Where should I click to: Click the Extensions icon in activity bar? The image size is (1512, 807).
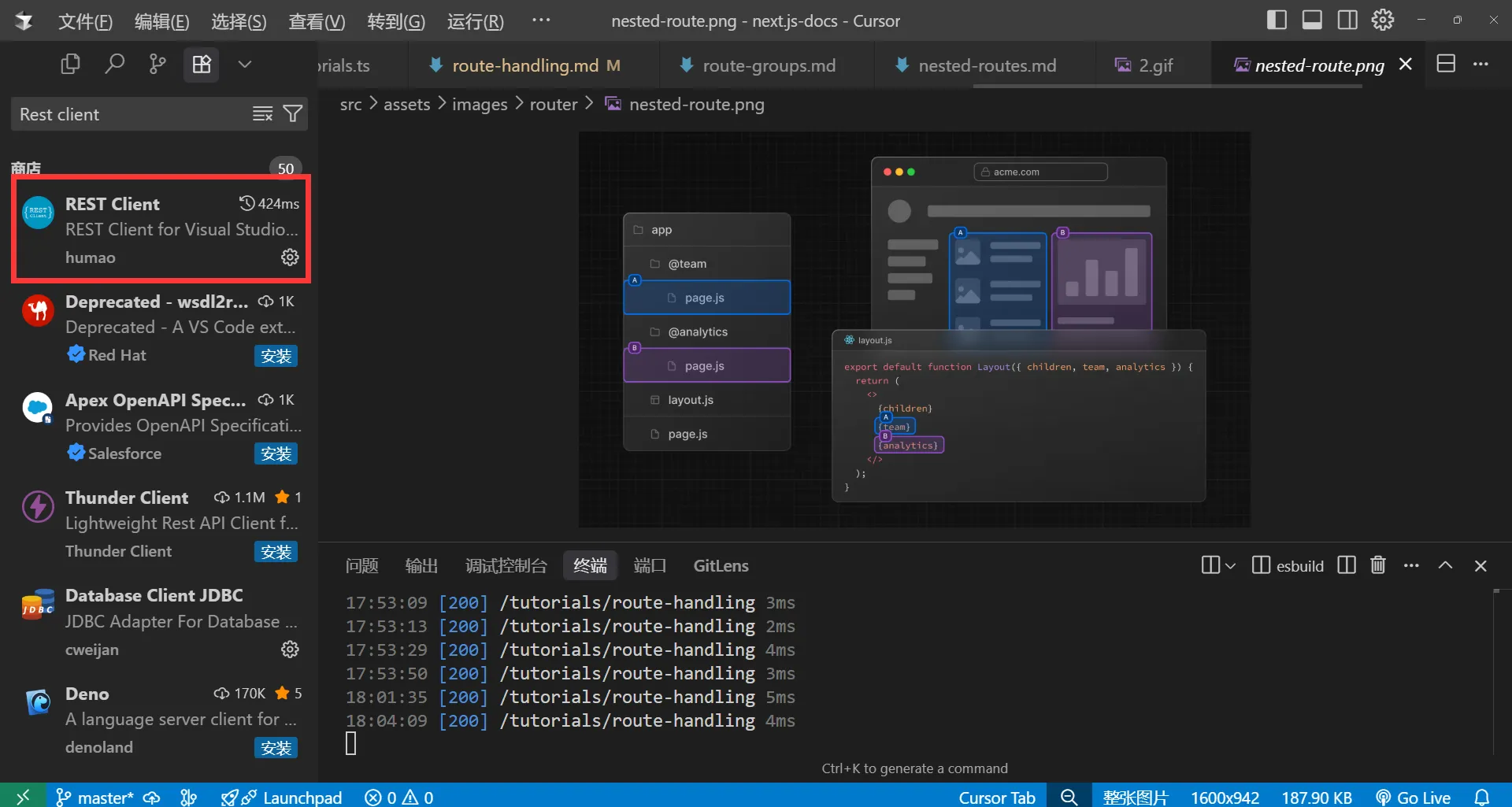tap(202, 64)
